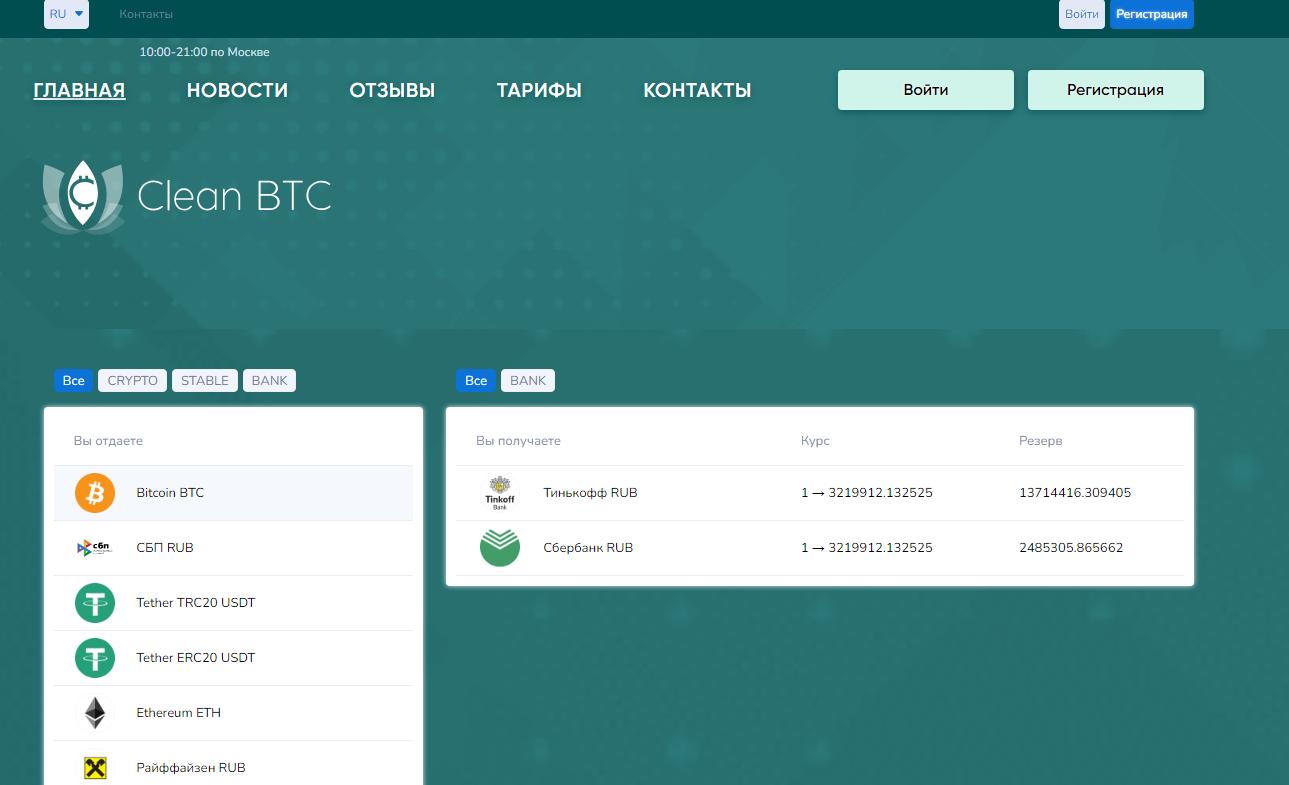Click the Bitcoin BTC orange coin icon
The image size is (1289, 785).
[x=95, y=493]
